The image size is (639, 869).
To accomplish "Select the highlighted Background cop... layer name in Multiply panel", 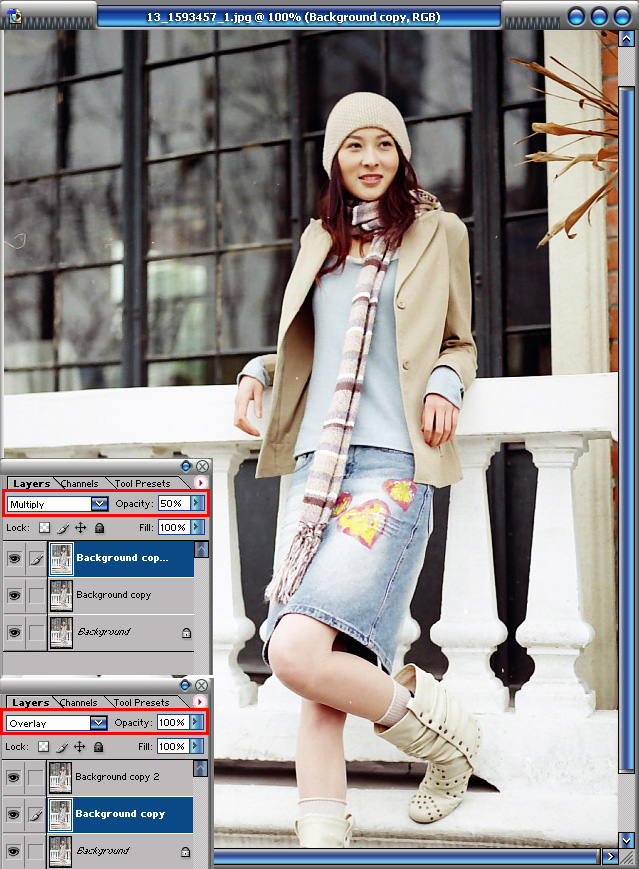I will pos(122,558).
